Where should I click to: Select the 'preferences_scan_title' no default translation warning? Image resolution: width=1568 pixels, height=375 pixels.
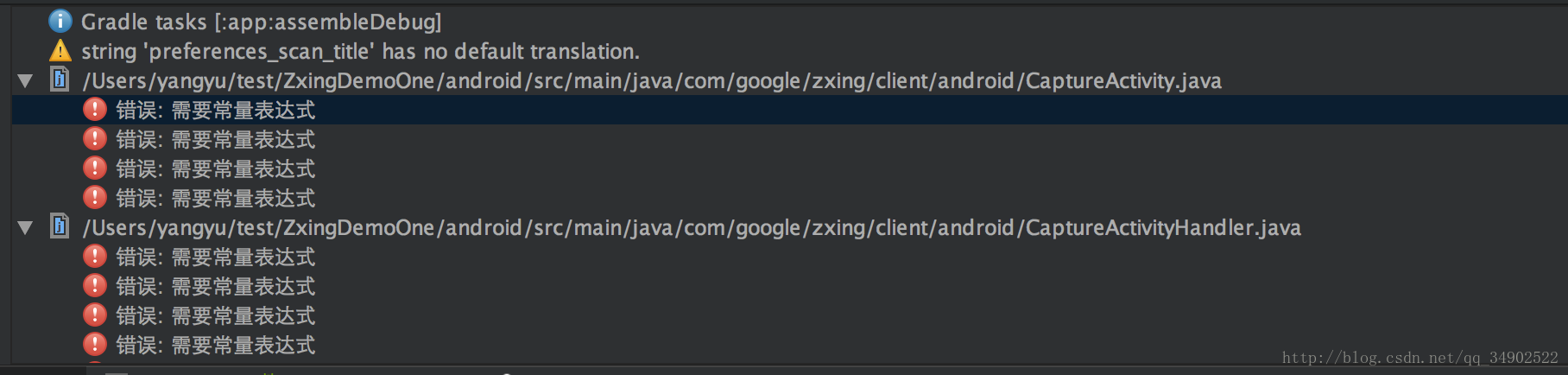(360, 52)
